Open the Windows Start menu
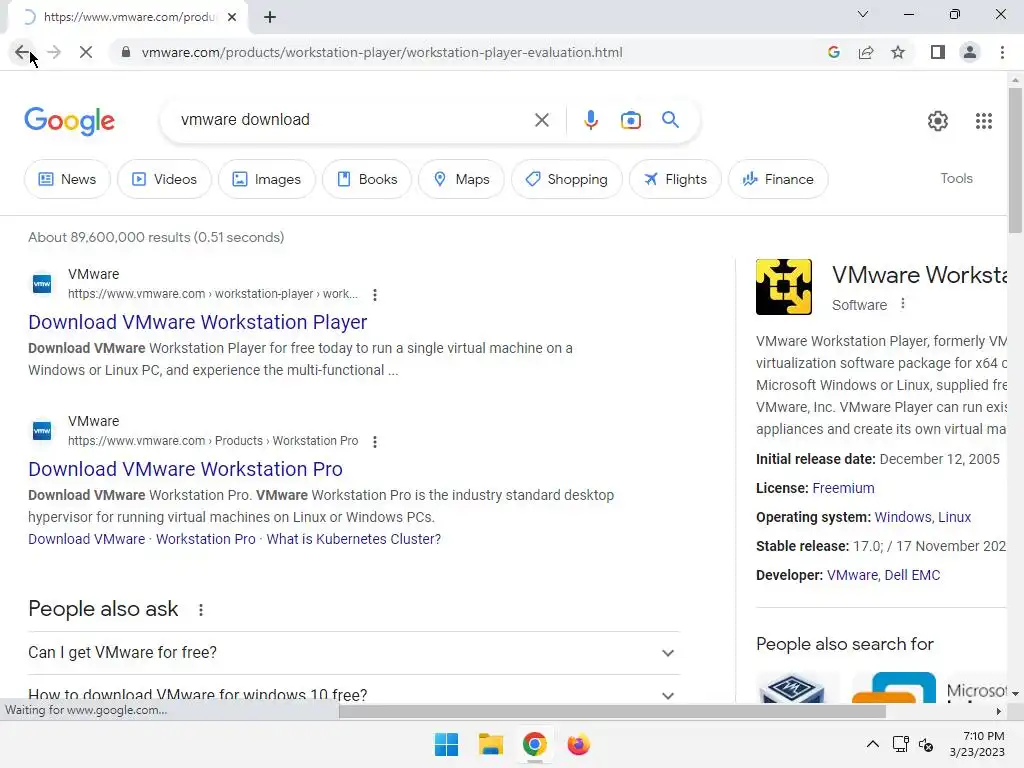Image resolution: width=1024 pixels, height=768 pixels. pos(446,744)
